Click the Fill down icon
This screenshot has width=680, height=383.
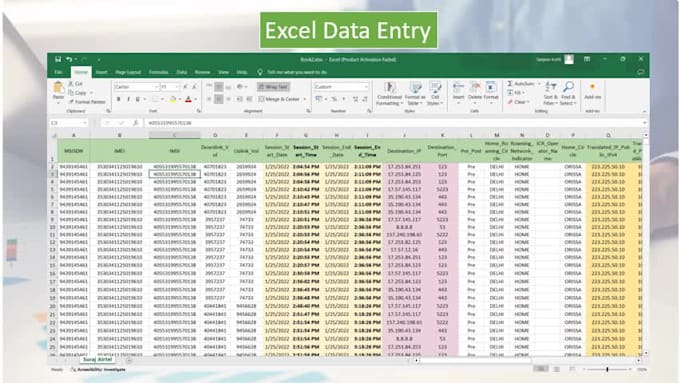510,92
